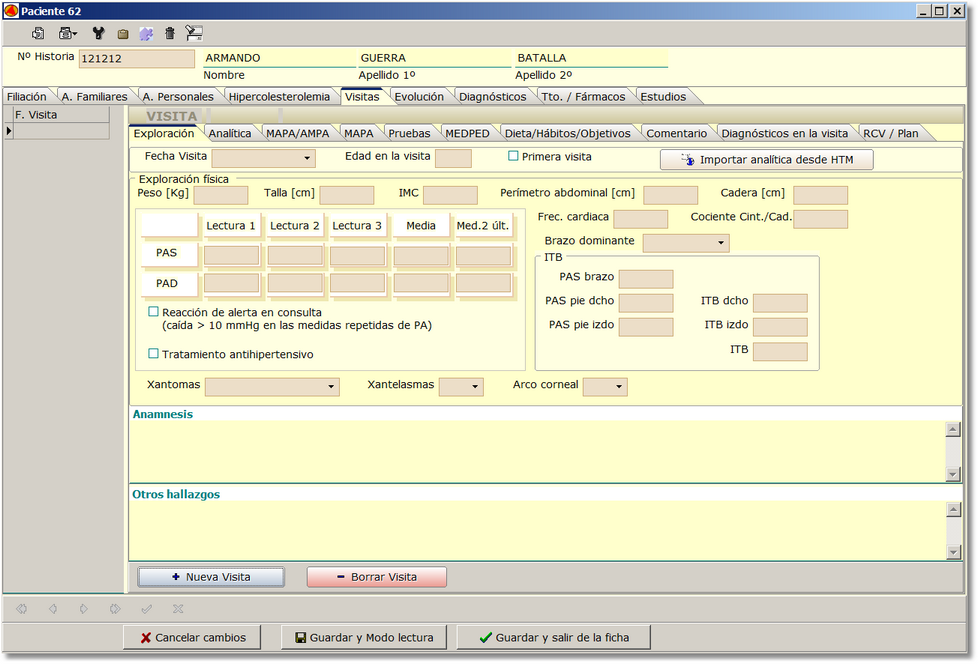This screenshot has width=978, height=664.
Task: Open the Dieta/Hábitos/Objetivos subtab
Action: click(x=568, y=133)
